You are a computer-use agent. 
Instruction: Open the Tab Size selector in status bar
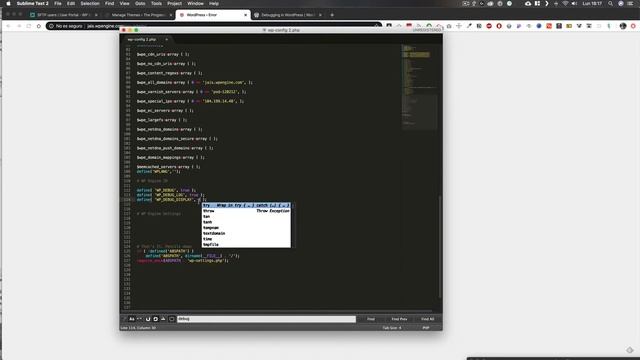pos(392,328)
